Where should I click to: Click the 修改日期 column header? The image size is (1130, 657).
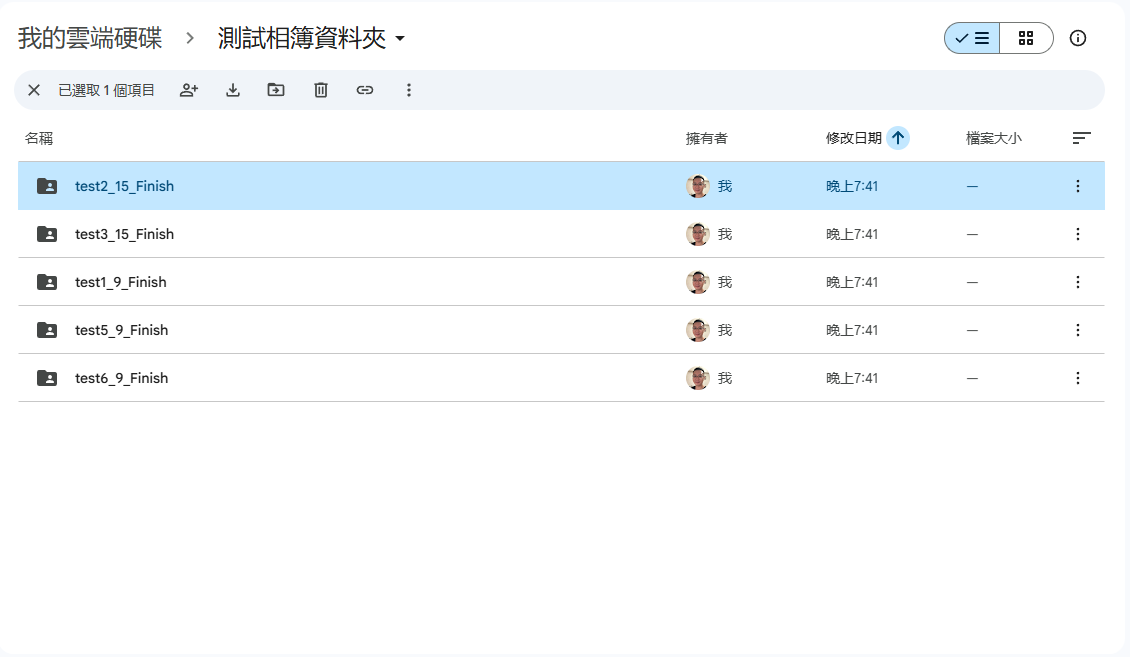pos(853,138)
